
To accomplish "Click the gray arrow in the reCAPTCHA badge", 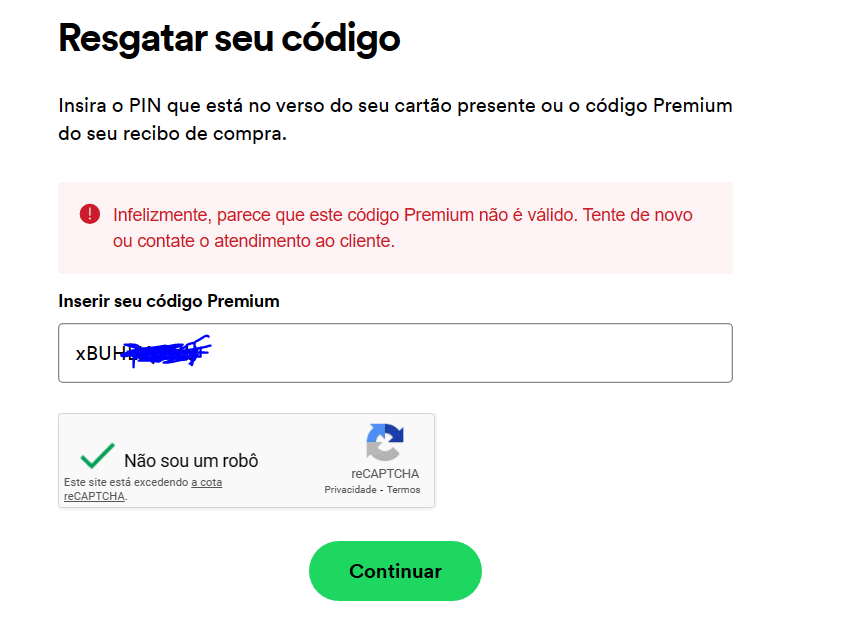I will pyautogui.click(x=383, y=450).
